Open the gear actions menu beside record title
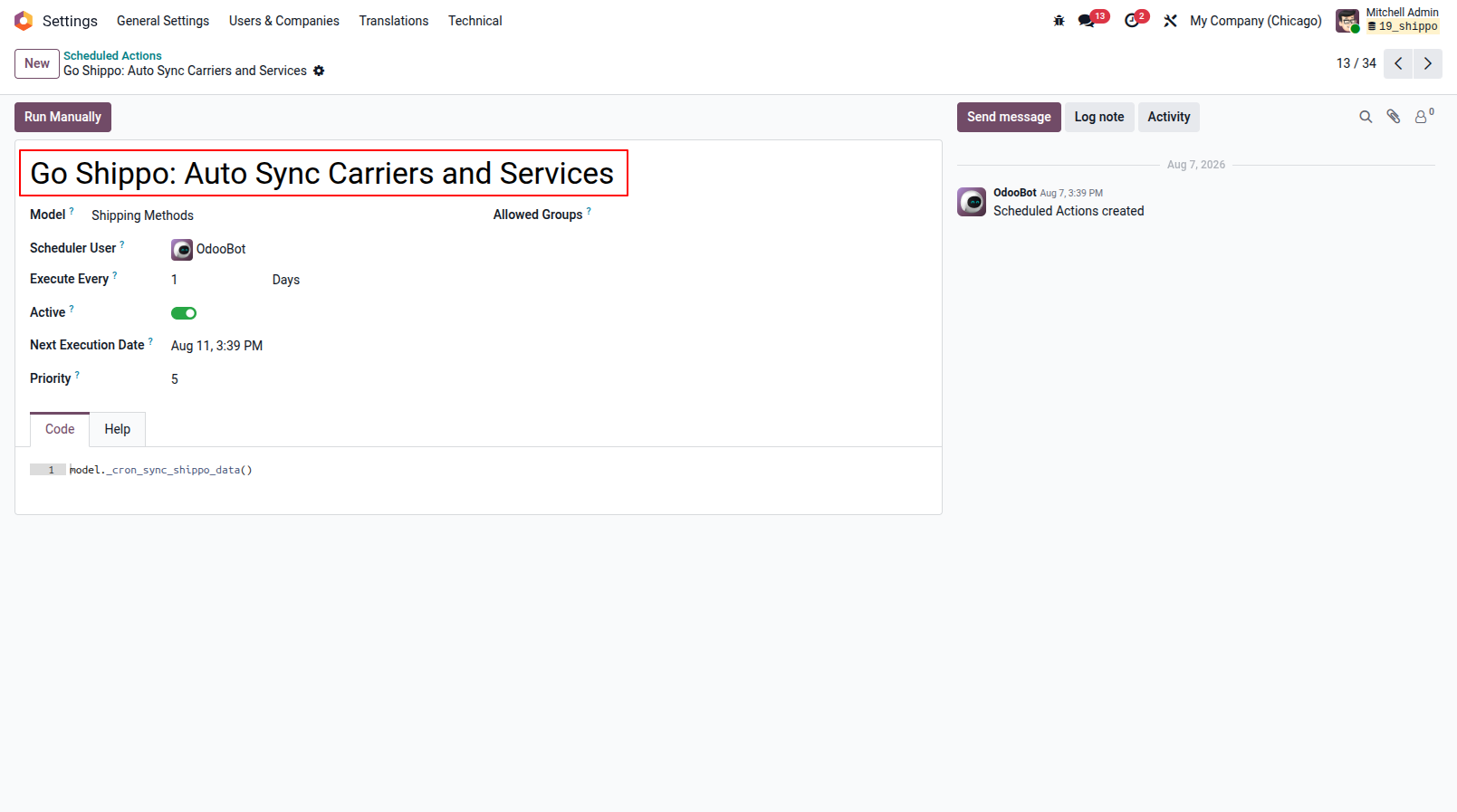This screenshot has width=1457, height=812. click(x=319, y=71)
